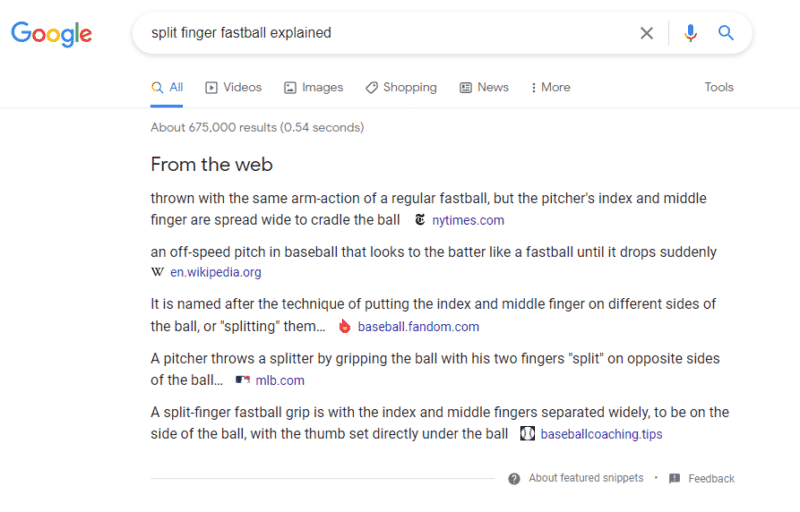The image size is (800, 512).
Task: Click the baseballcoaching.tips favicon
Action: click(528, 434)
